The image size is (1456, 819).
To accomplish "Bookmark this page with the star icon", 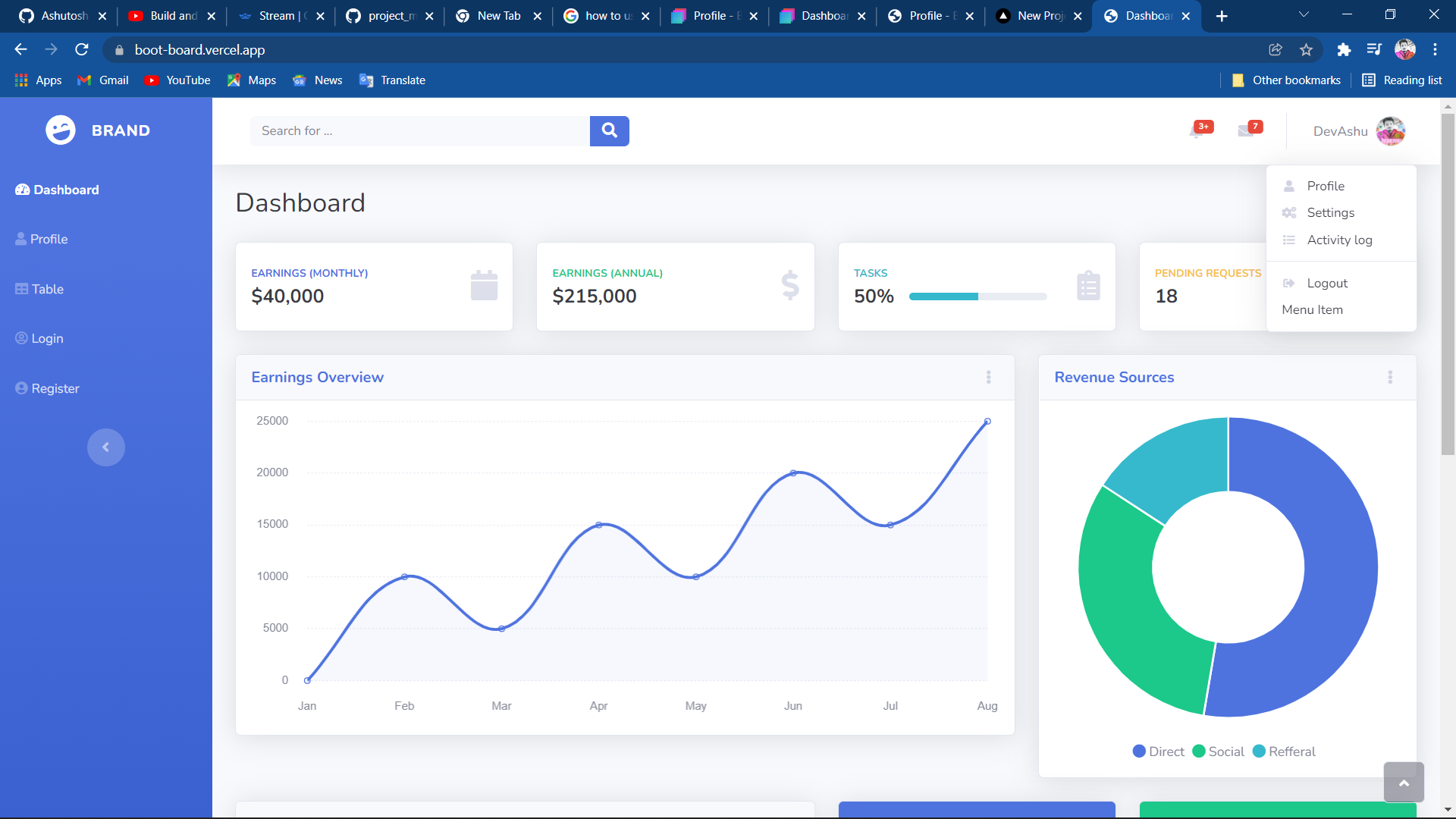I will pyautogui.click(x=1306, y=49).
